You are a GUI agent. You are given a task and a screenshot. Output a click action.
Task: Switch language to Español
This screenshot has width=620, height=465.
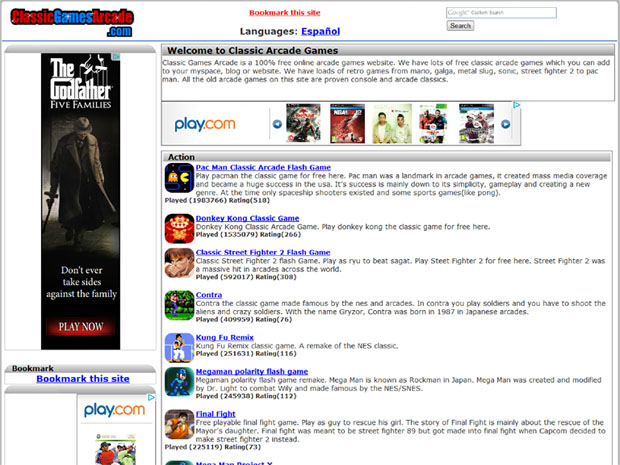click(320, 31)
